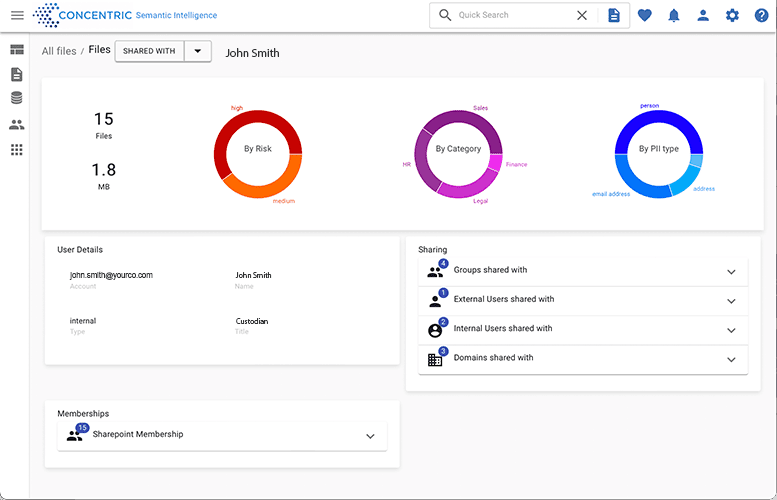Expand Sharepoint Membership panel
The image size is (777, 500).
pos(370,436)
